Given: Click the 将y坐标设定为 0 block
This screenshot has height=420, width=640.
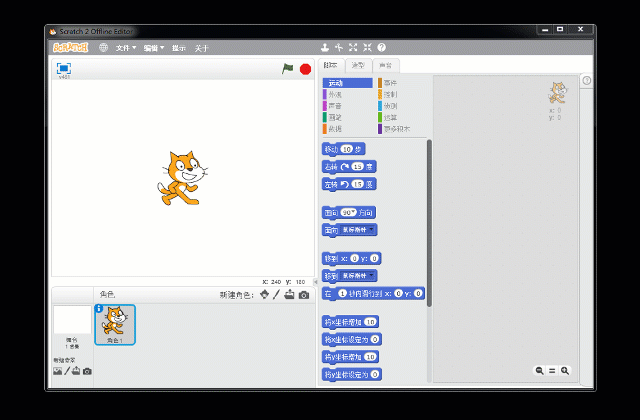Looking at the screenshot, I should coord(352,375).
